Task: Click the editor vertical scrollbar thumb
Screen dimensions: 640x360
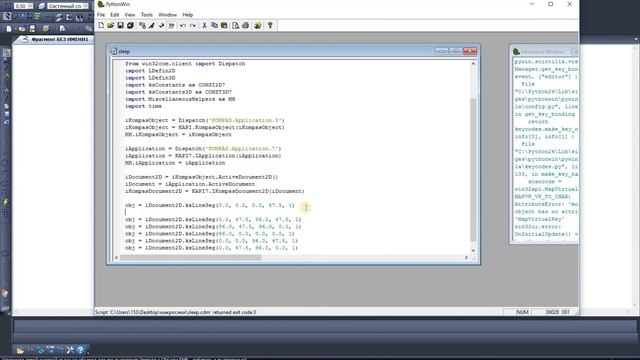Action: click(473, 169)
